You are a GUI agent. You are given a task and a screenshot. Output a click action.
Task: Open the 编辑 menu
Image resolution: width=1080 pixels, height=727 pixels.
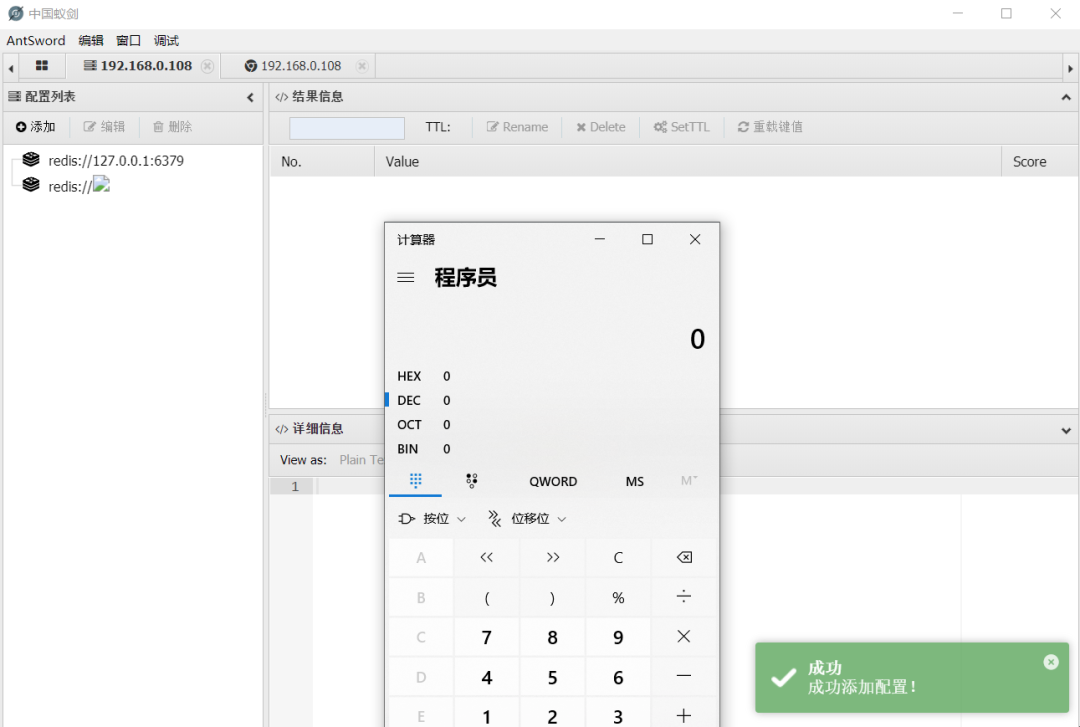pyautogui.click(x=90, y=41)
